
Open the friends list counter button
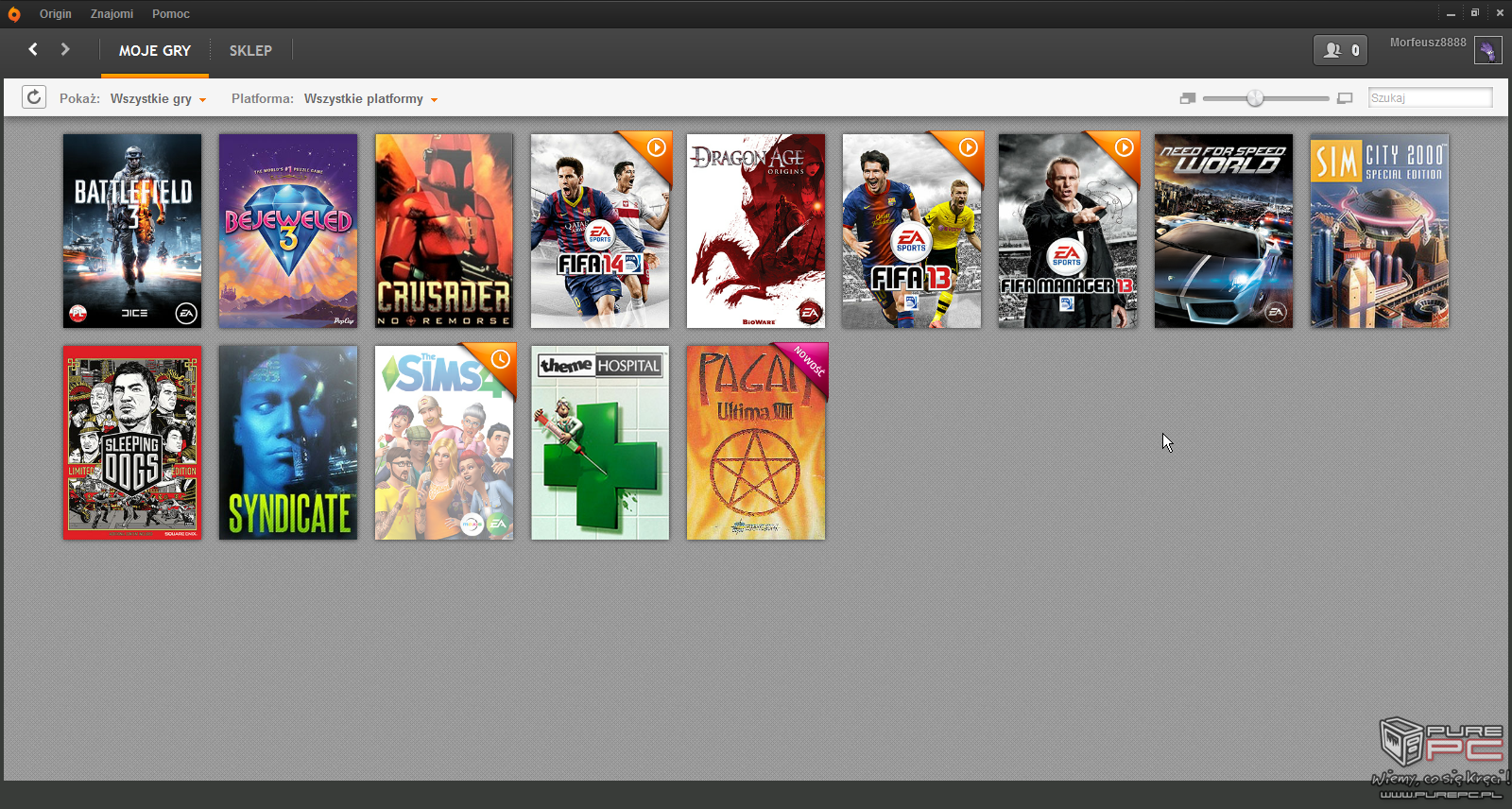click(1340, 50)
